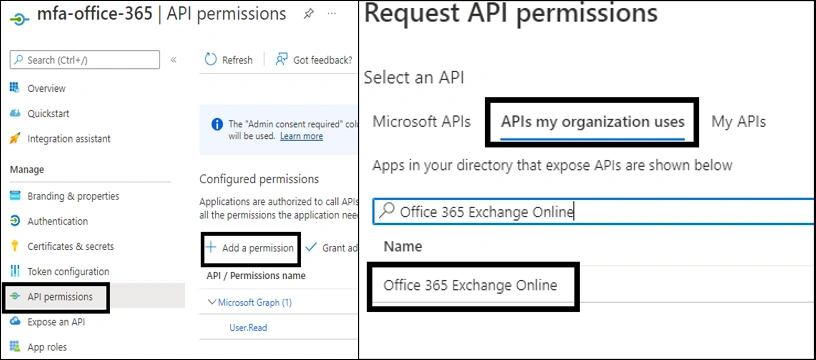
Task: Click the Branding & properties icon
Action: click(x=15, y=196)
